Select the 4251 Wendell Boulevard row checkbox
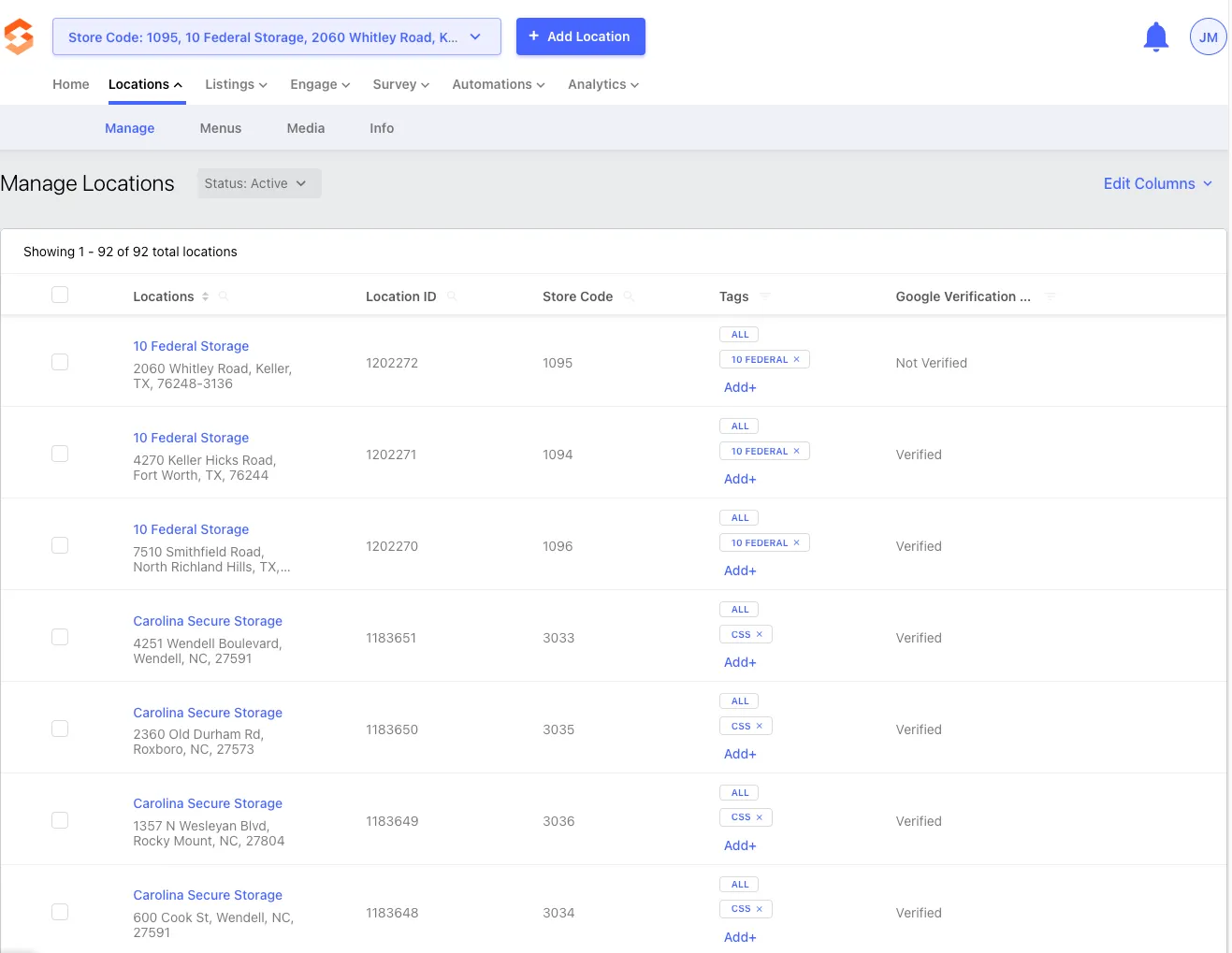The image size is (1232, 953). pos(60,637)
